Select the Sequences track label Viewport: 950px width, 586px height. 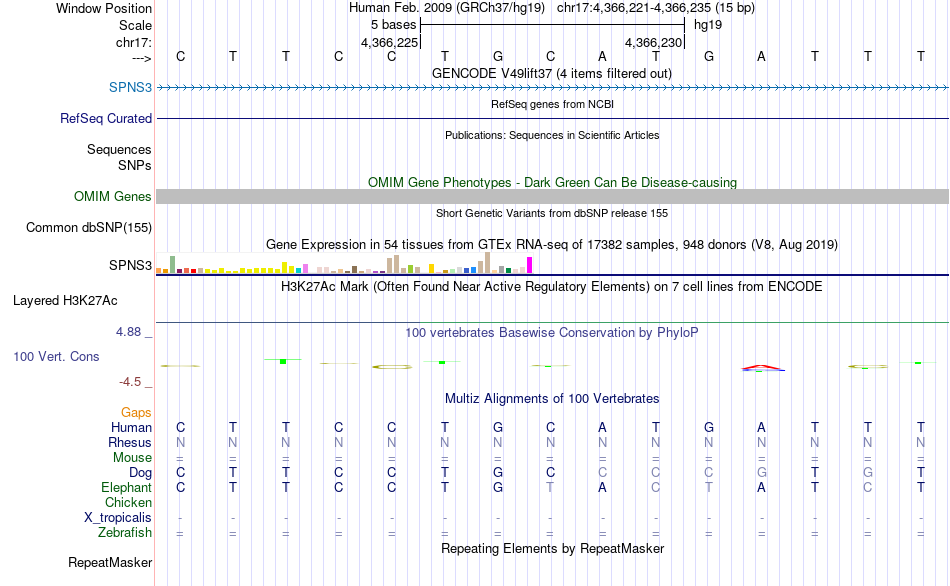click(x=119, y=149)
